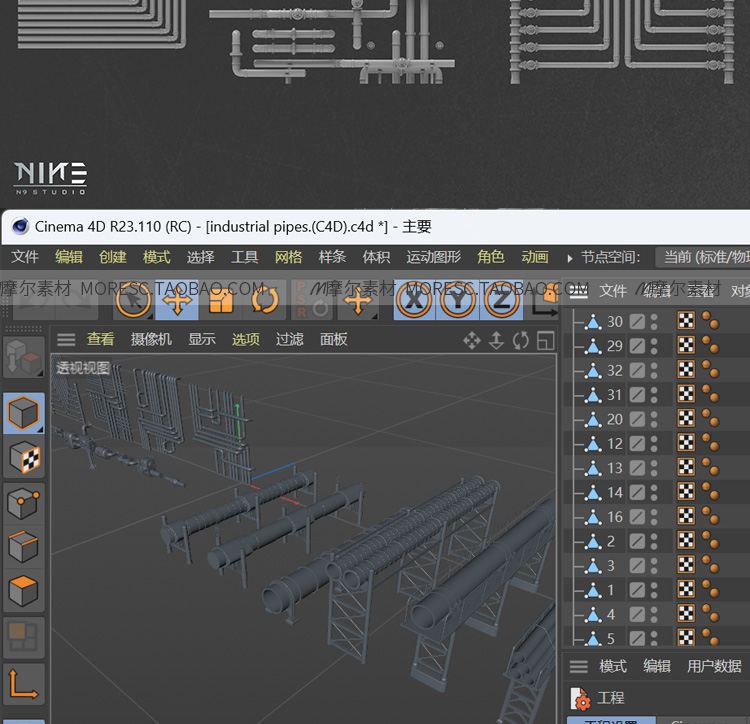Click viewport dolly camera icon
Image resolution: width=750 pixels, height=724 pixels.
[496, 340]
